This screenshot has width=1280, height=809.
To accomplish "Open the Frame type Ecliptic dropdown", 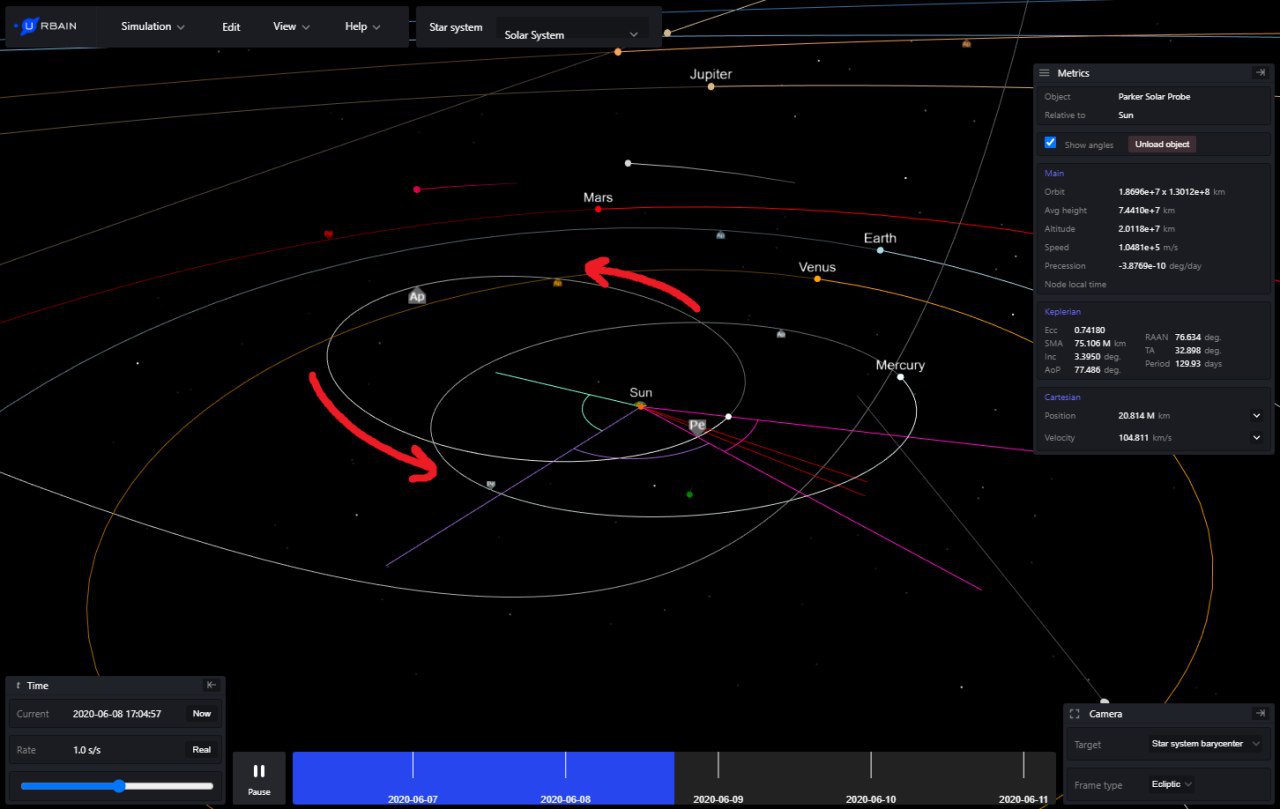I will point(1171,785).
